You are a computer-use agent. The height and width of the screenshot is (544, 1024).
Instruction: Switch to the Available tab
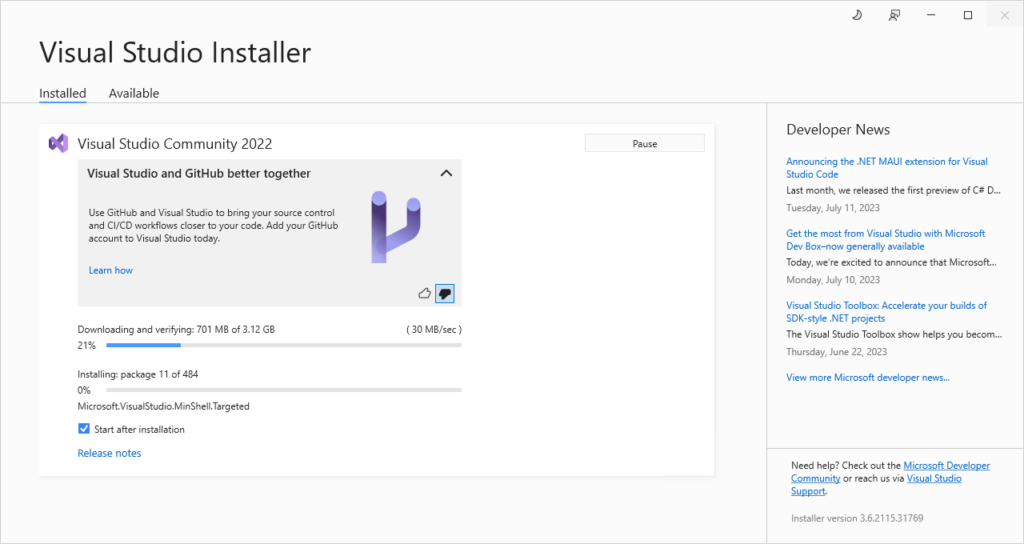[x=134, y=93]
